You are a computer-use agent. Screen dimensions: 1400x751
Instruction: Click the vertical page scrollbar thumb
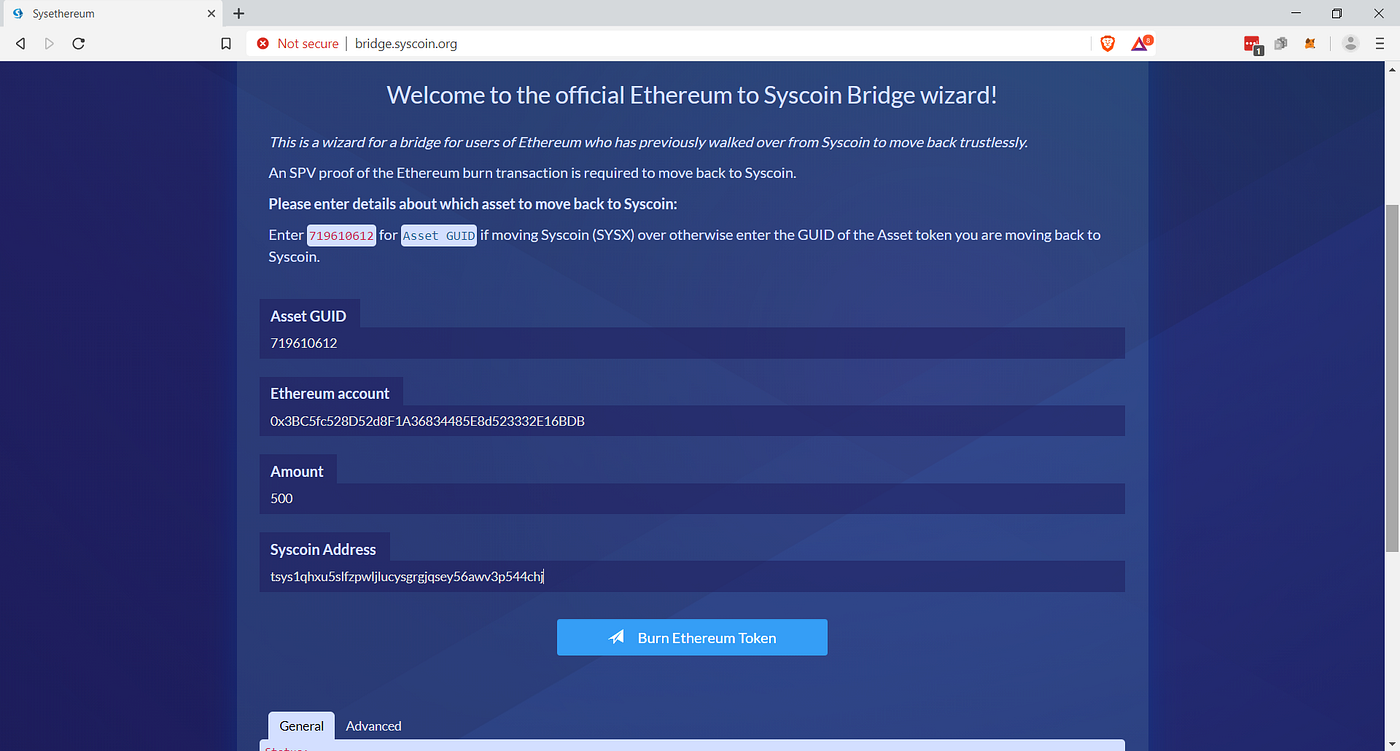pyautogui.click(x=1391, y=377)
